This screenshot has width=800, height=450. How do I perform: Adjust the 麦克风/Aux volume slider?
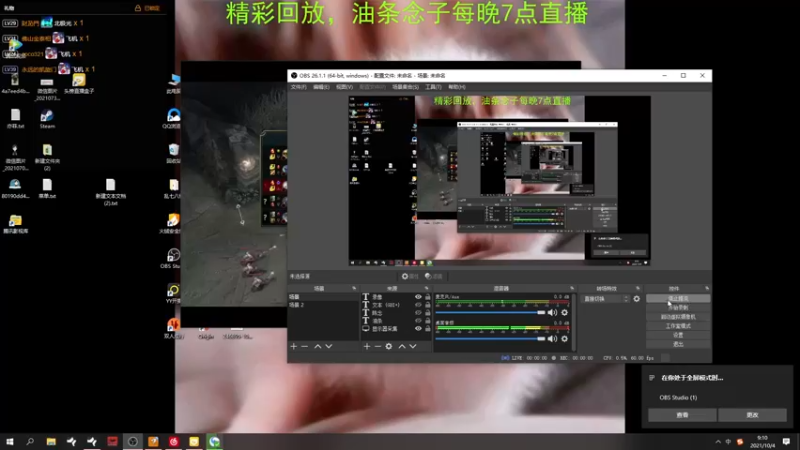(490, 312)
